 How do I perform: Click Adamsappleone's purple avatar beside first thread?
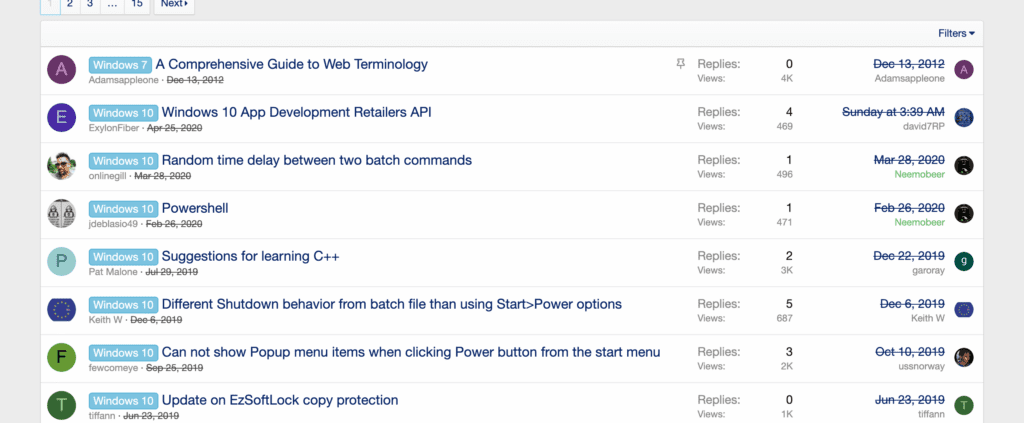tap(62, 70)
